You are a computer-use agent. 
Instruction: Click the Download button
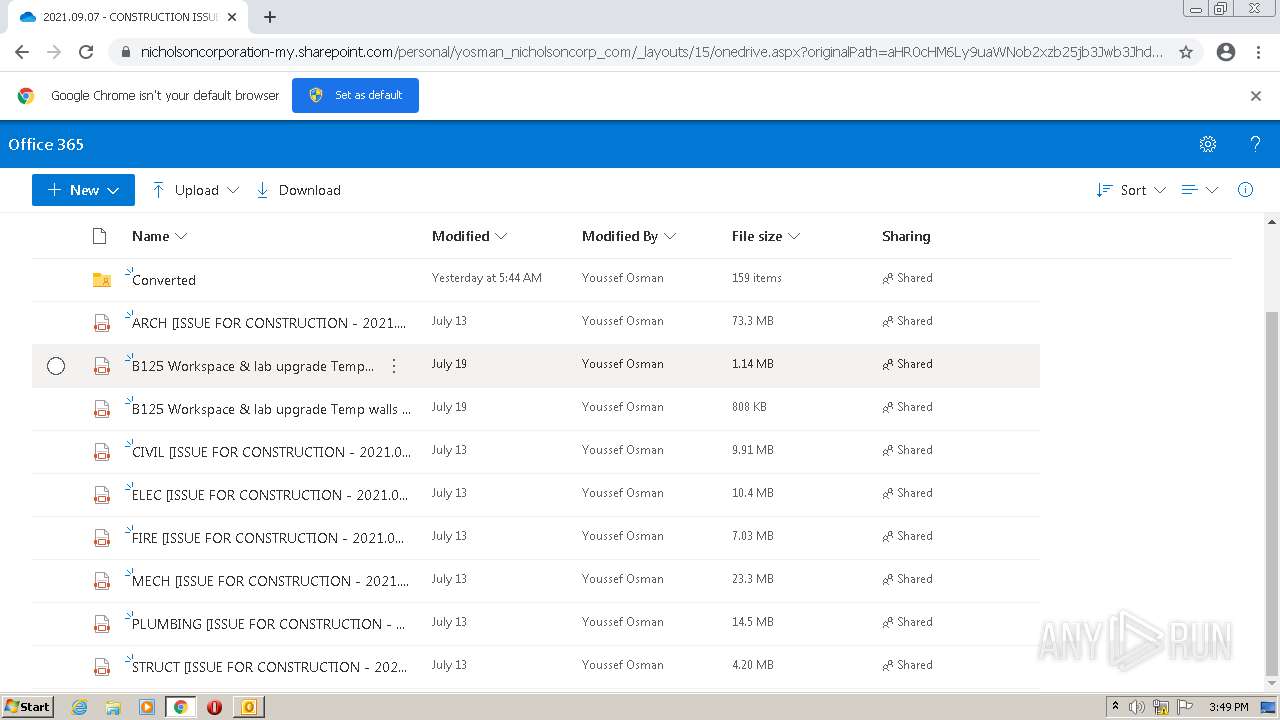tap(298, 190)
